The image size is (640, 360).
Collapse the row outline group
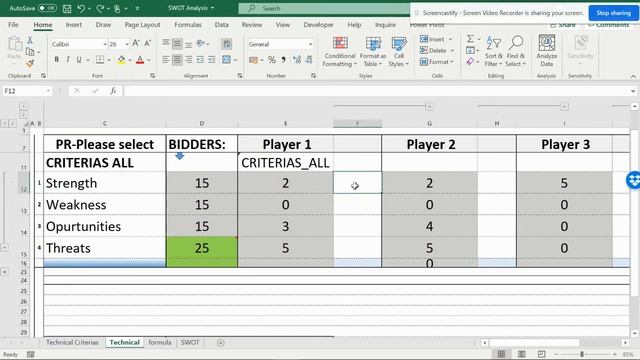pyautogui.click(x=4, y=247)
